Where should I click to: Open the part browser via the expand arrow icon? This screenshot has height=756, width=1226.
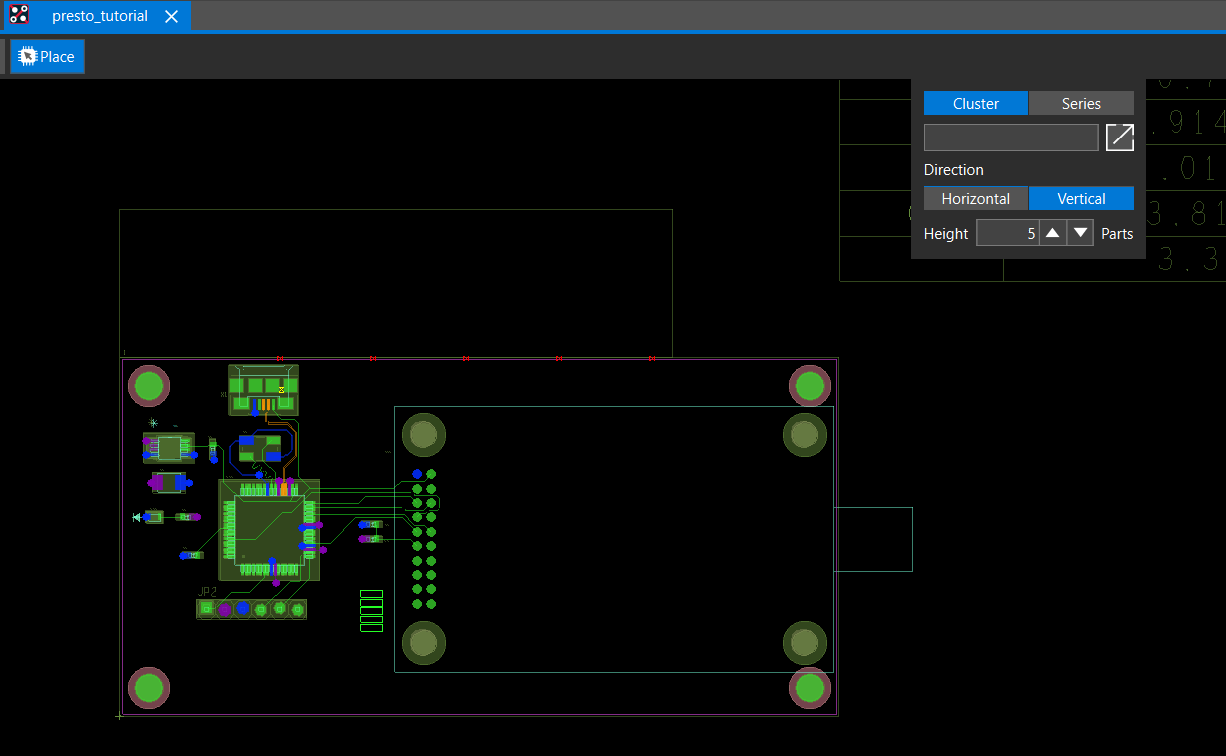[1119, 137]
